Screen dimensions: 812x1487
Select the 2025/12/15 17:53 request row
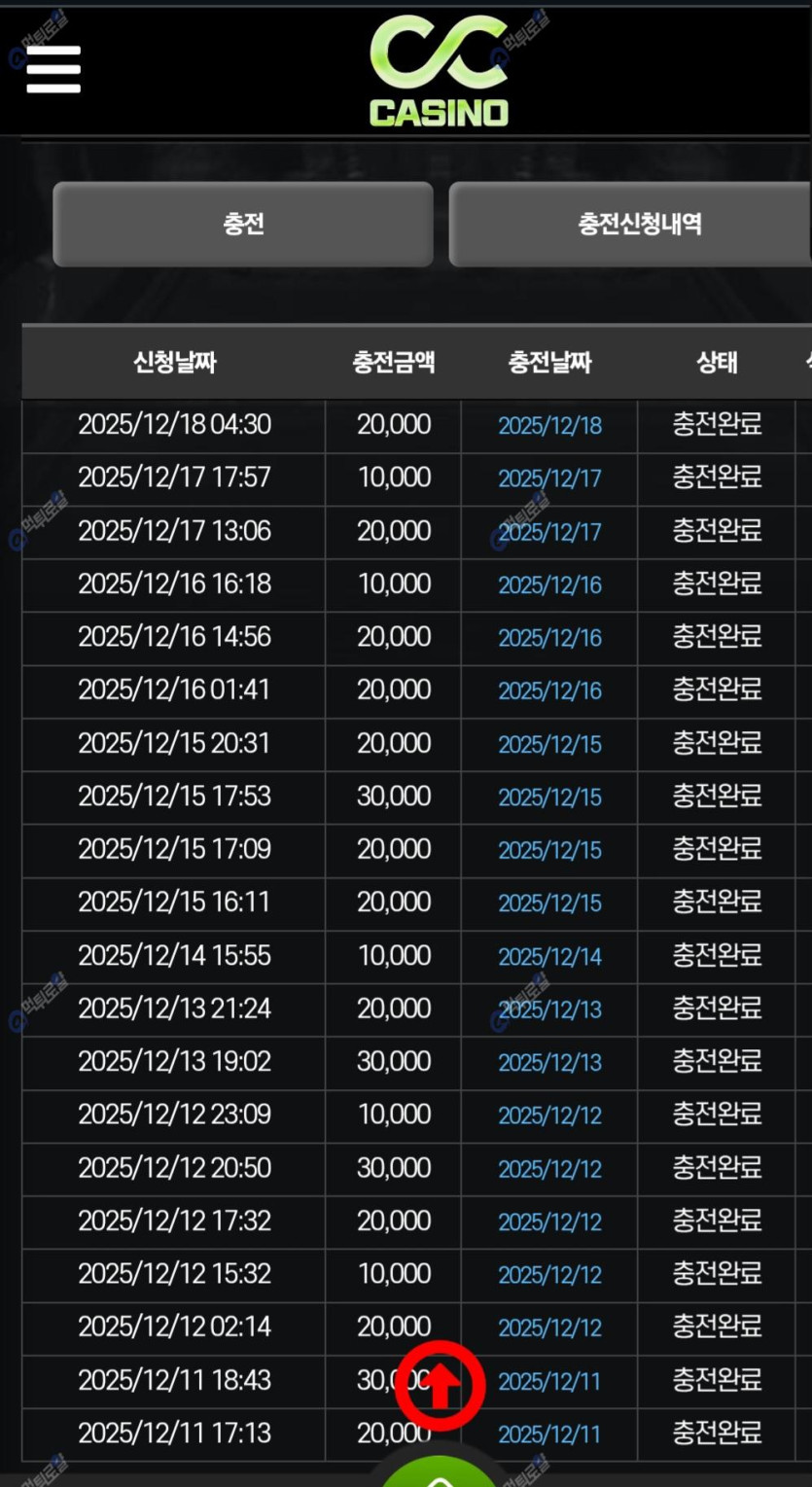tap(175, 797)
